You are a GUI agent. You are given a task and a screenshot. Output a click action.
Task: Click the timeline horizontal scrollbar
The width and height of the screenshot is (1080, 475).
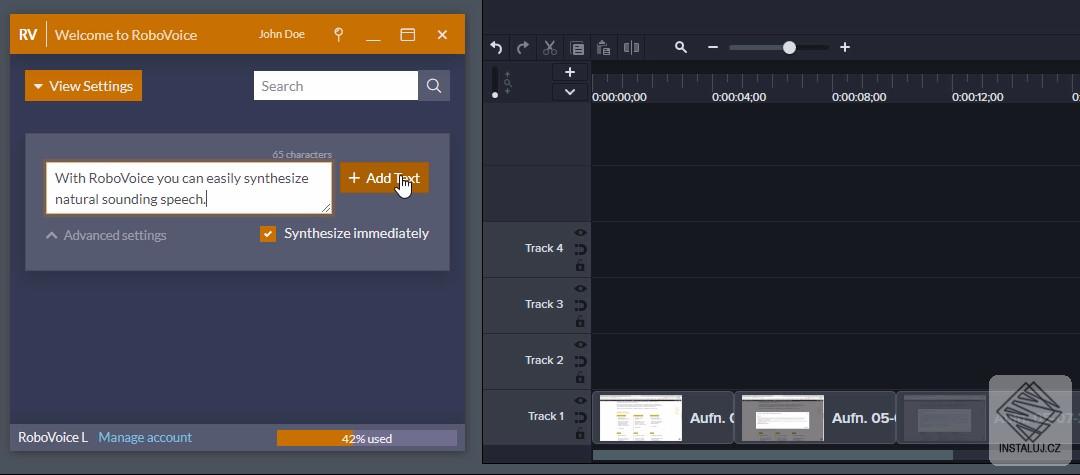(773, 455)
